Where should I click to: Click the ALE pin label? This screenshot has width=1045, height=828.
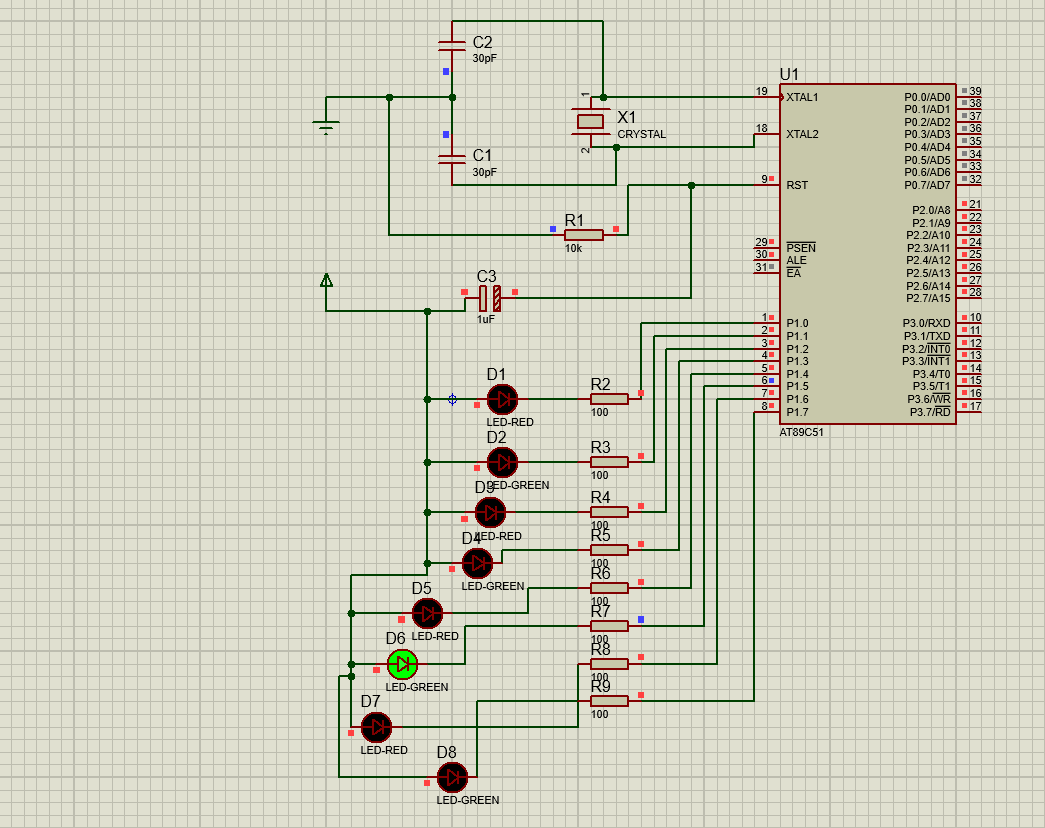[796, 261]
